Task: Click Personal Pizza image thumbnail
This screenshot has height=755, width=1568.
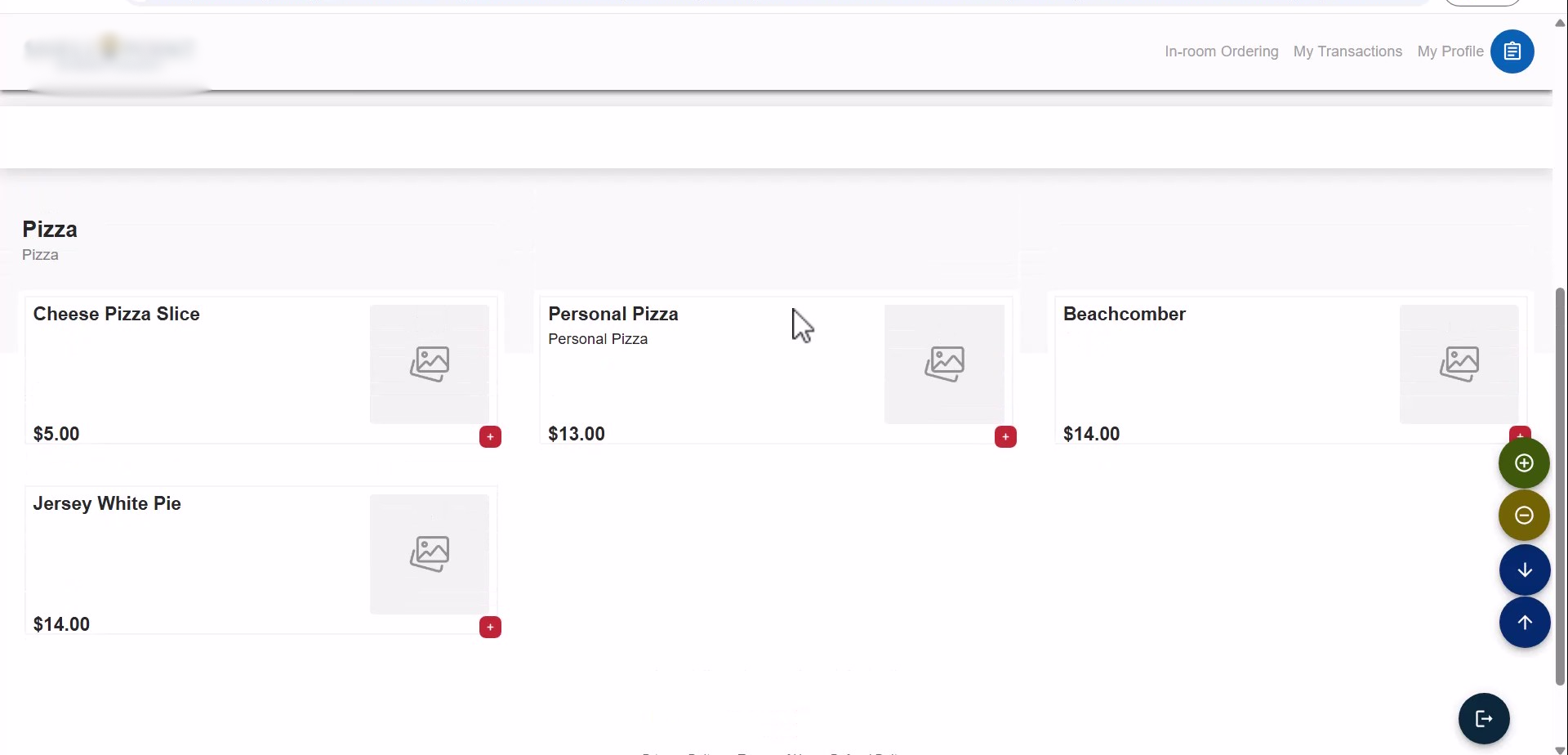Action: (944, 364)
